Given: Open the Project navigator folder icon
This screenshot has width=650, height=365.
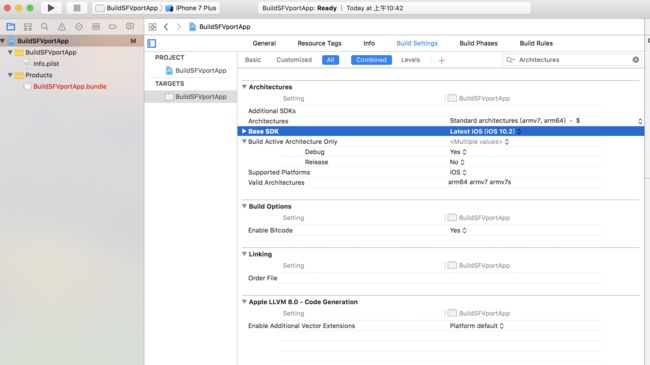Looking at the screenshot, I should (x=11, y=27).
